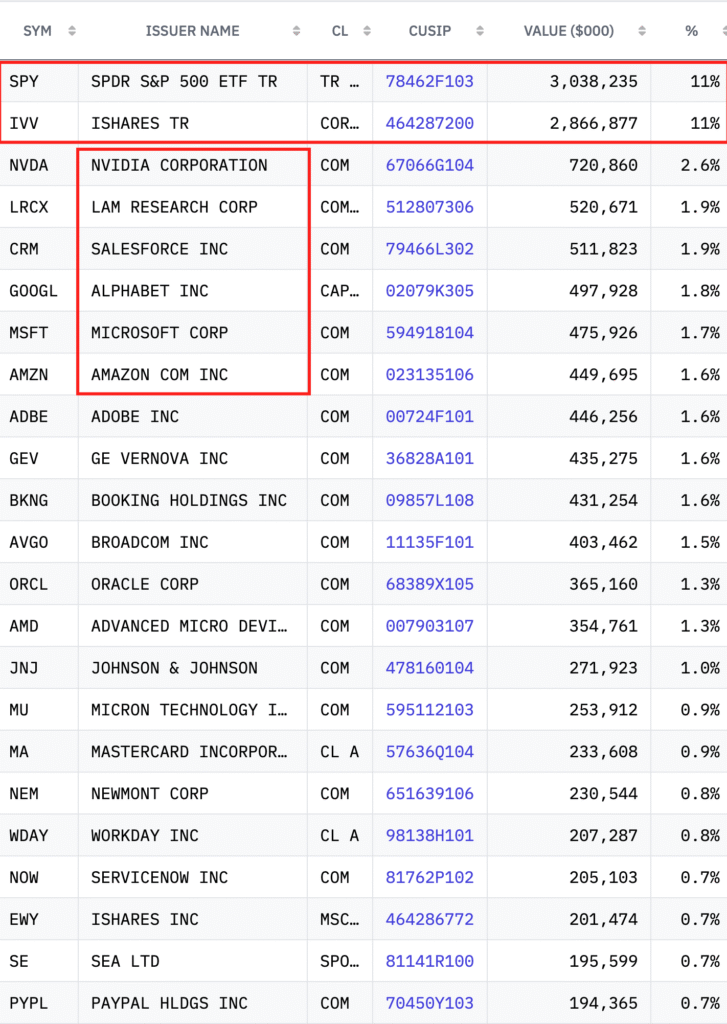
Task: Open Broadcom CUSIP link 11135F101
Action: (x=429, y=542)
